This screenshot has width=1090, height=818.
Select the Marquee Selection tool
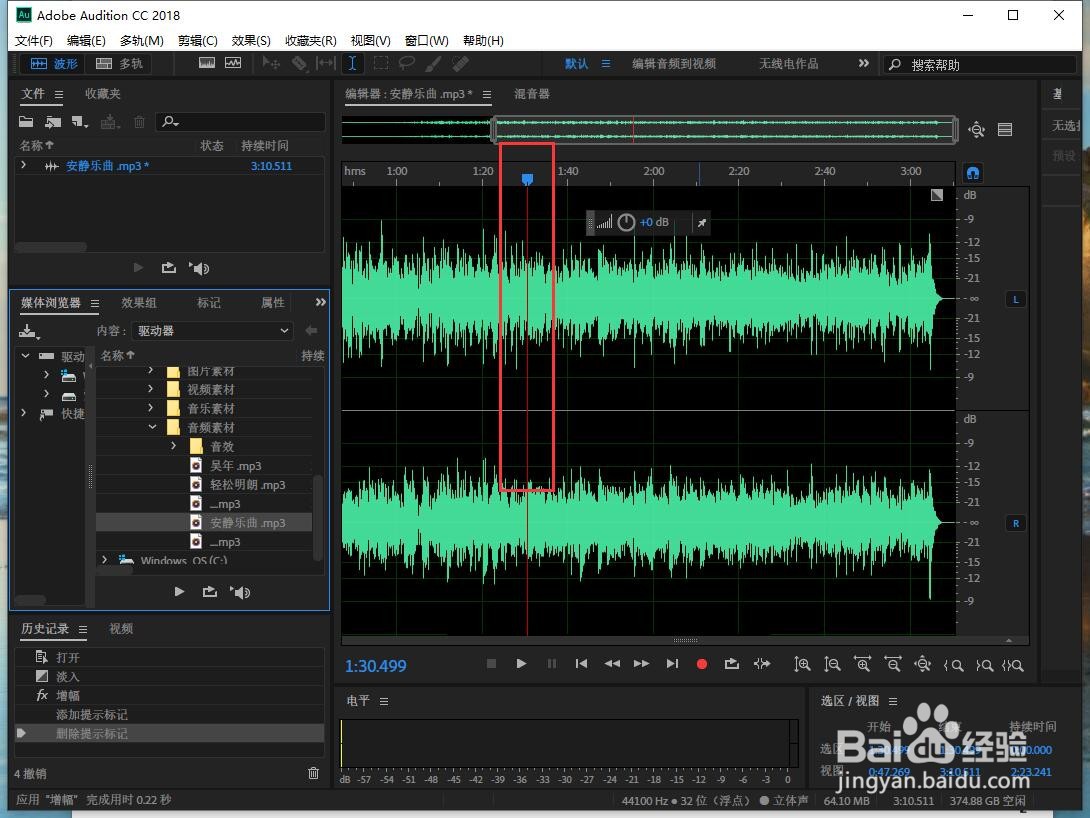point(380,64)
